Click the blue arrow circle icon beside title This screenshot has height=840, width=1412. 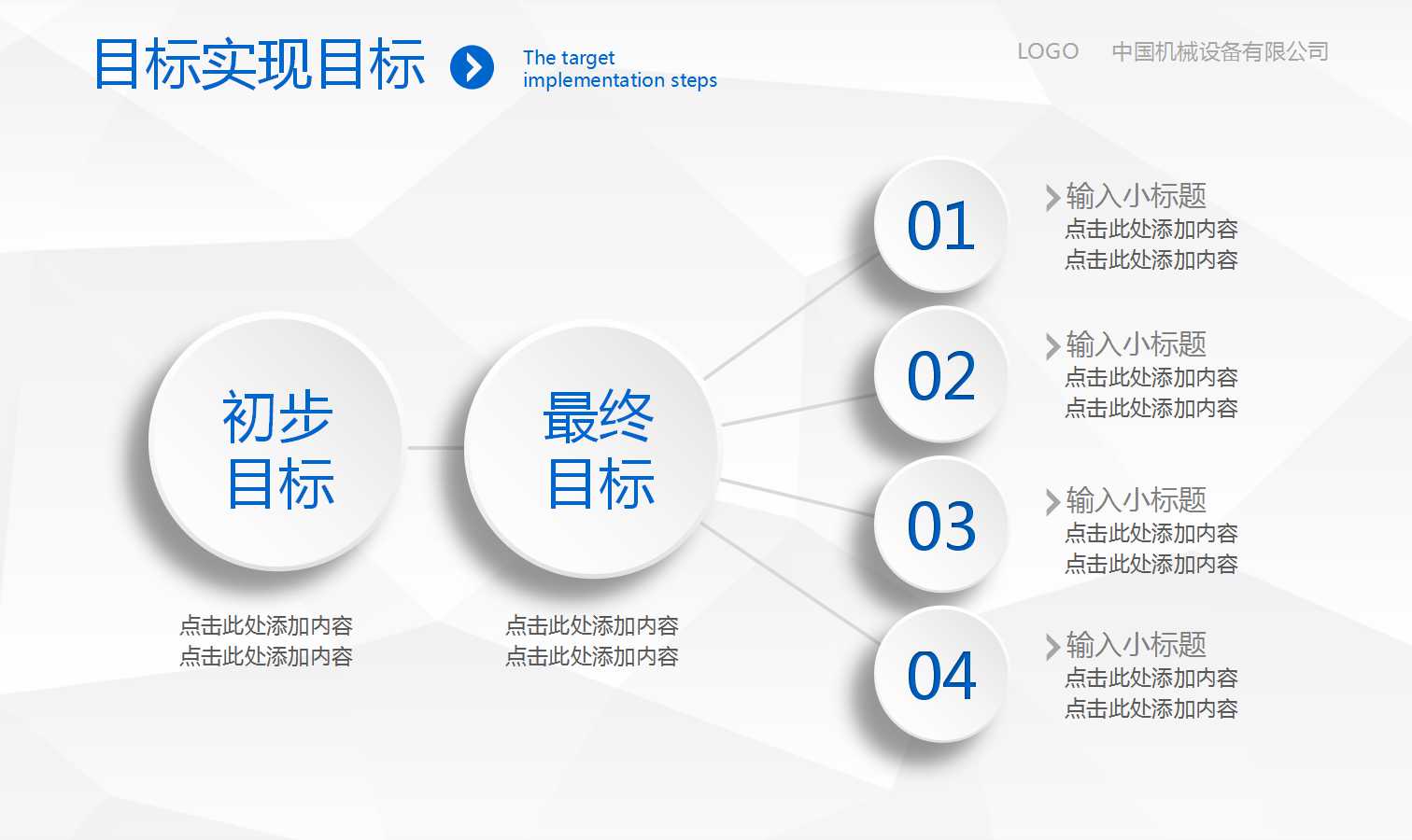click(x=473, y=67)
